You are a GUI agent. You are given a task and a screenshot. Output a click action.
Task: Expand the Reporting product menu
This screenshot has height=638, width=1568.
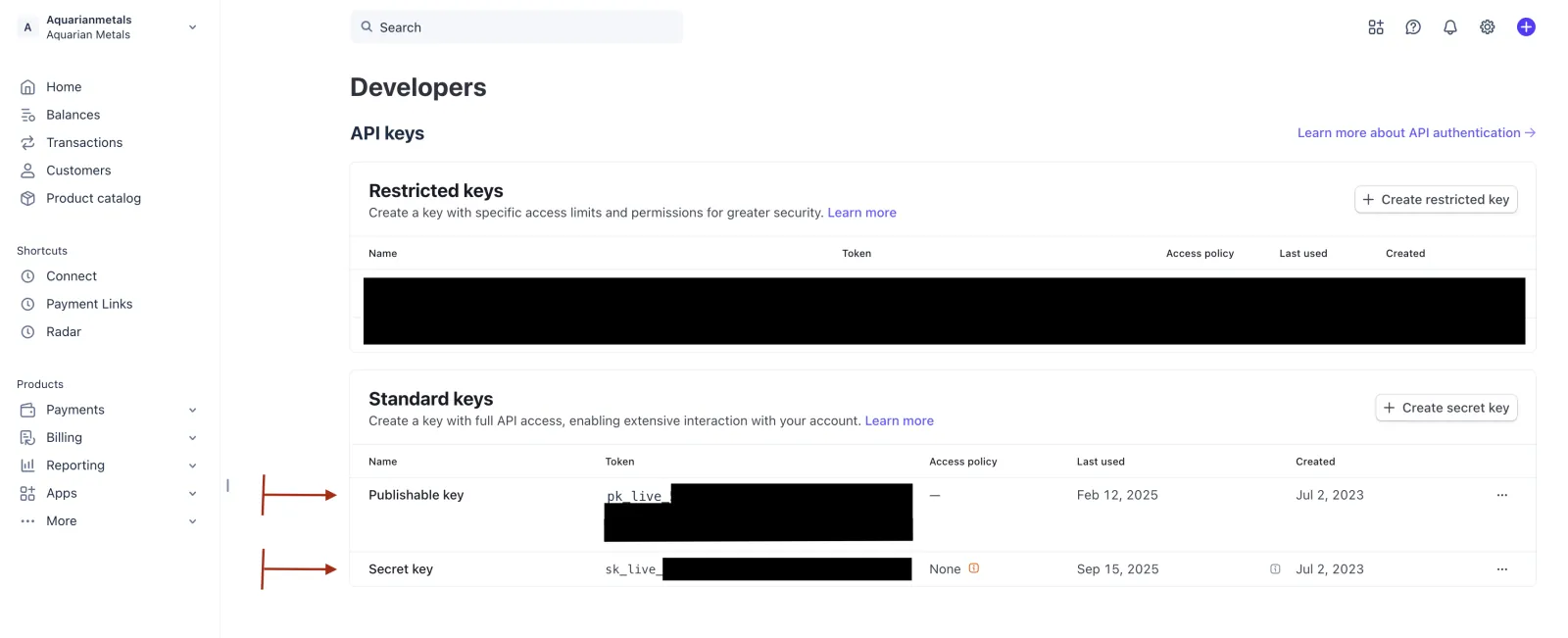click(192, 466)
